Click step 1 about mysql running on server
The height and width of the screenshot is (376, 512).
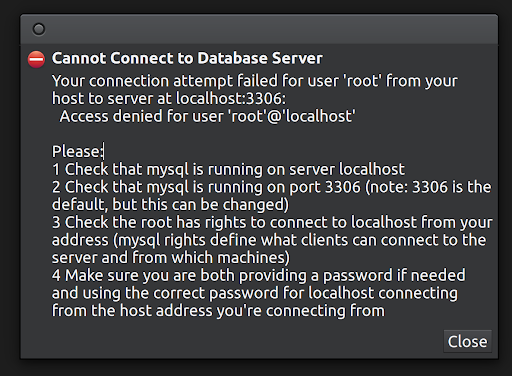[228, 169]
